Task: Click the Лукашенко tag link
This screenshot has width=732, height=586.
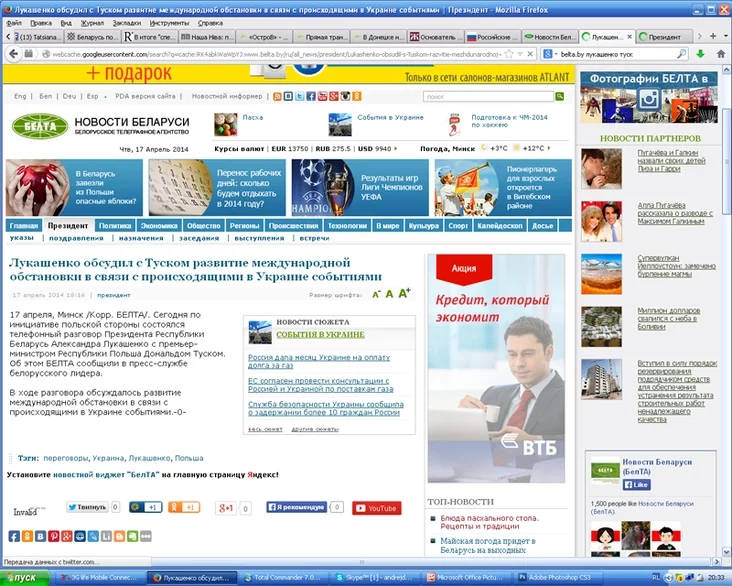Action: pos(149,457)
